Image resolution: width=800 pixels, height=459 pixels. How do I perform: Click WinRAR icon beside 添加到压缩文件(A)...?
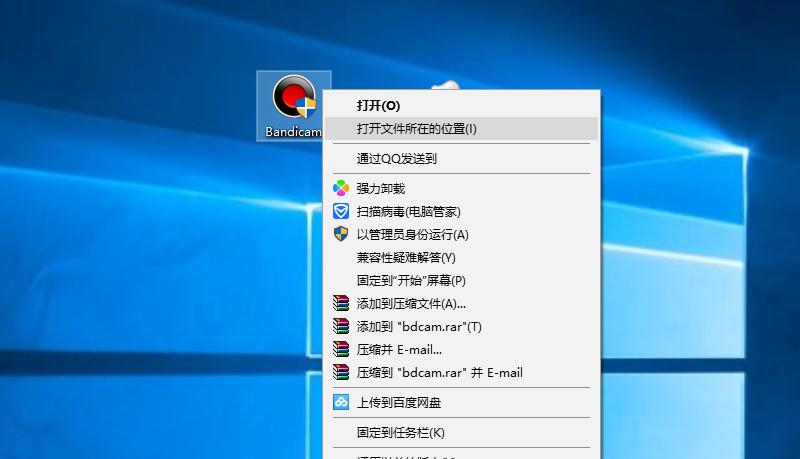(341, 303)
